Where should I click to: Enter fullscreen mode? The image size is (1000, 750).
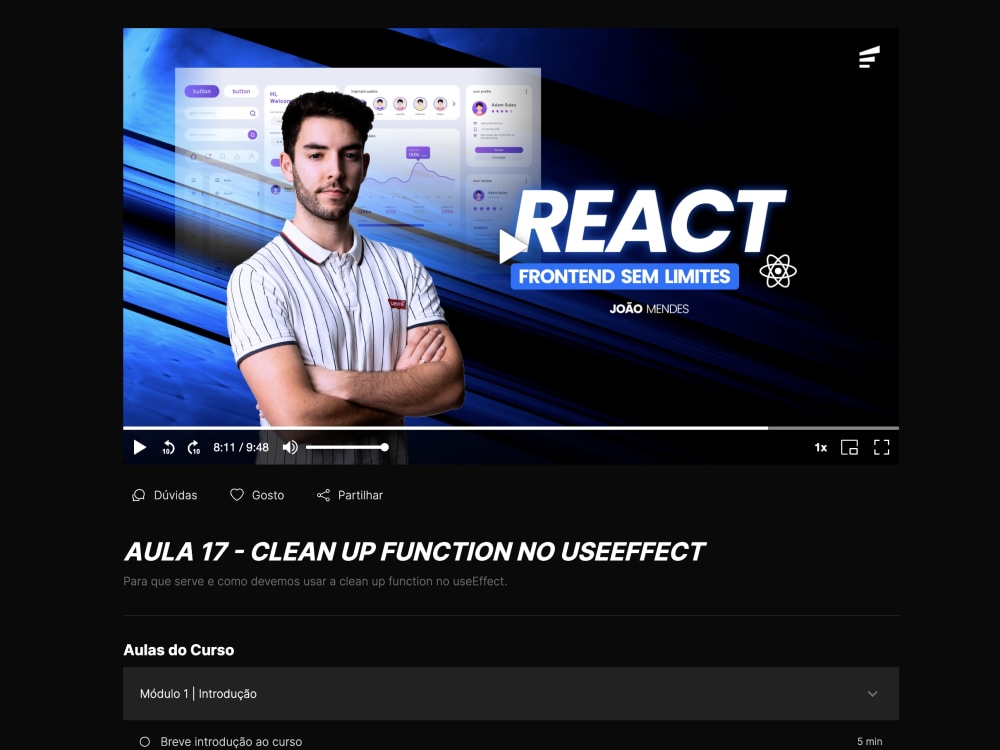881,447
